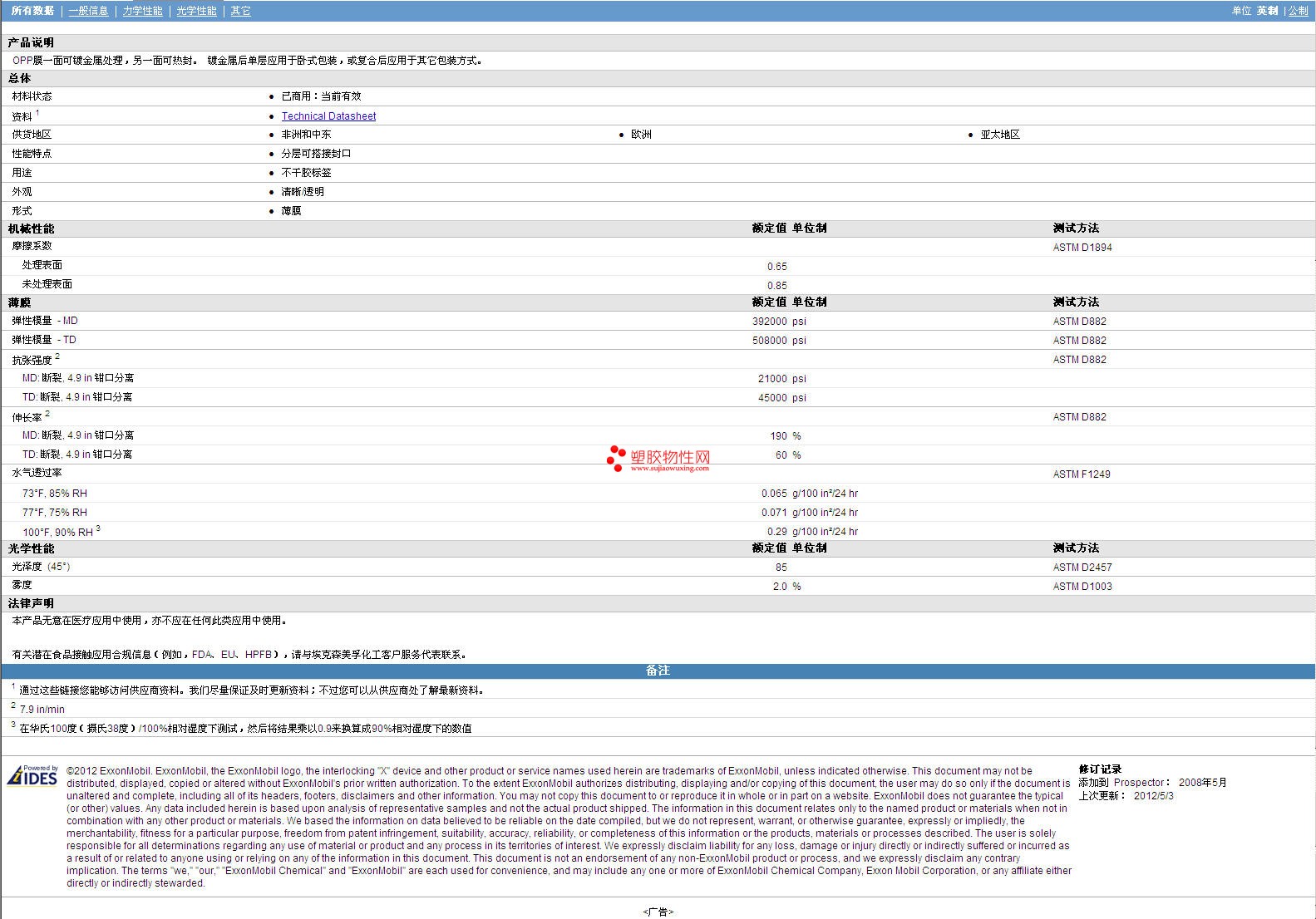The image size is (1316, 919).
Task: Click the ASTM D1894 test method
Action: (1082, 248)
